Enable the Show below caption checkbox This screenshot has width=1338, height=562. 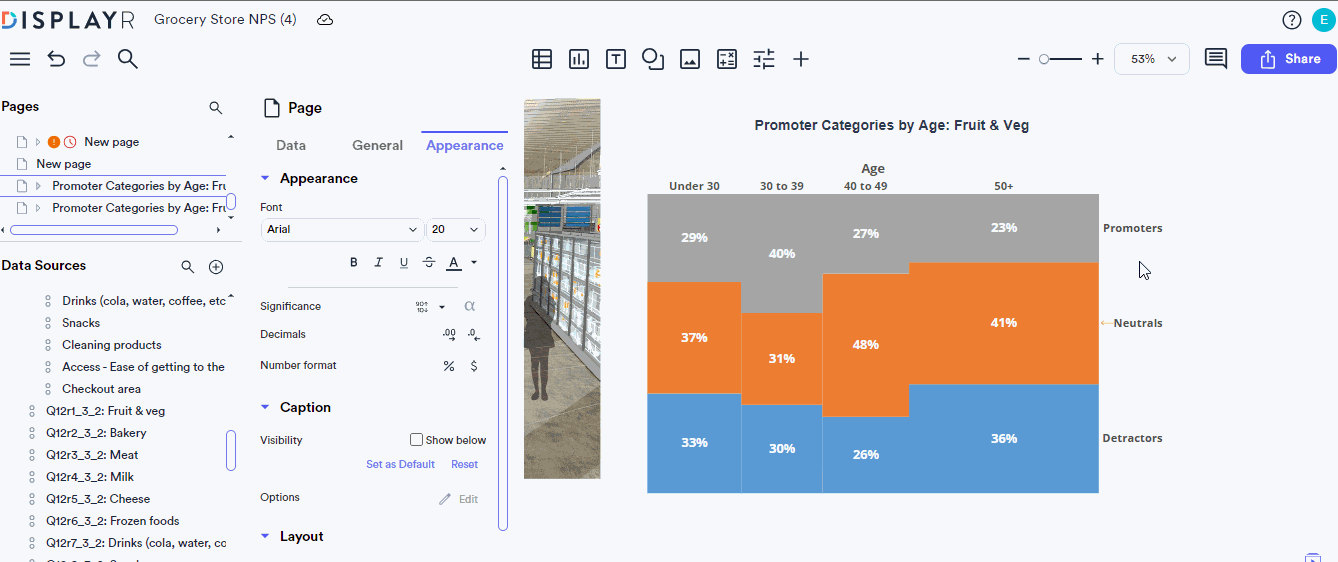[417, 440]
